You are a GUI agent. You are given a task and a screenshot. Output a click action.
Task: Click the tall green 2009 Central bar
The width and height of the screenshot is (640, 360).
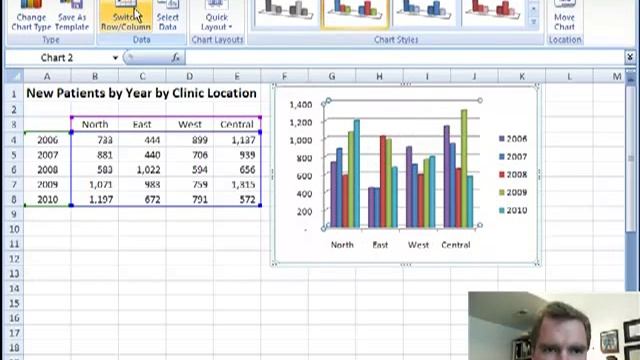pos(464,168)
